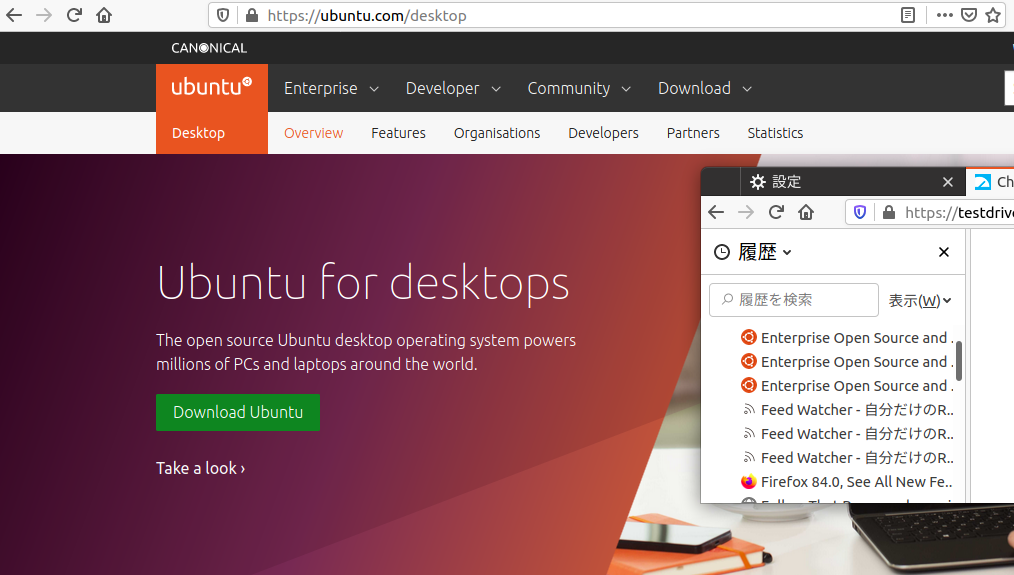Show tracking protection shield for ubuntu.com
This screenshot has height=575, width=1014.
point(223,16)
